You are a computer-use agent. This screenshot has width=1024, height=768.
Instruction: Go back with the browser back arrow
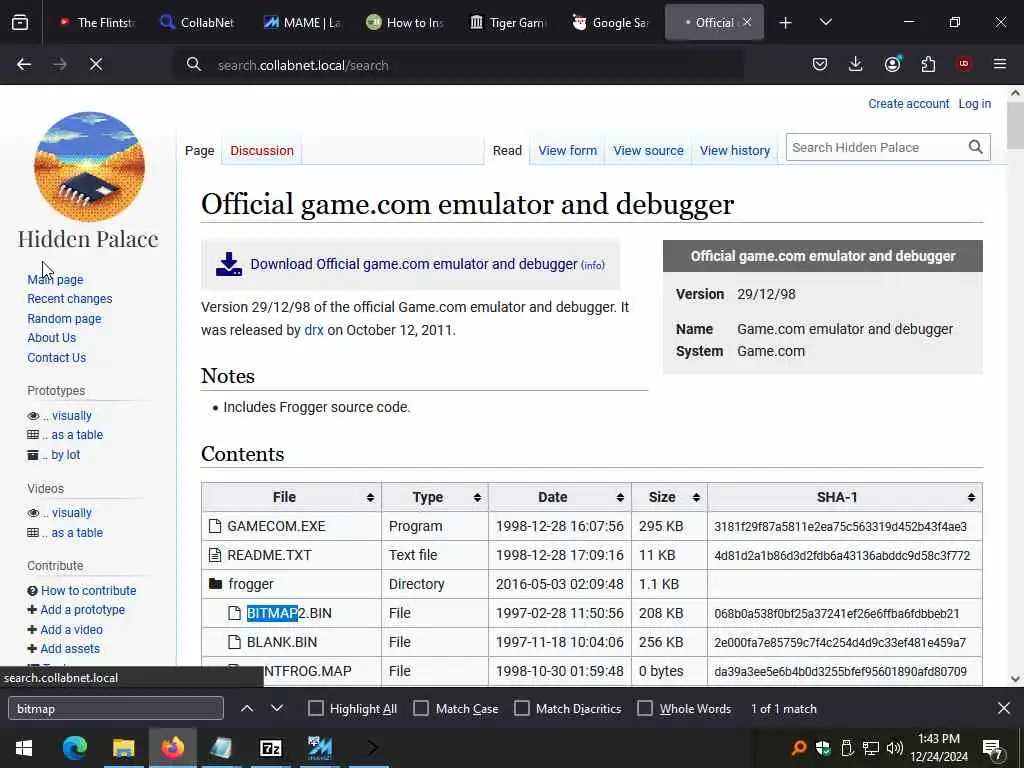24,64
